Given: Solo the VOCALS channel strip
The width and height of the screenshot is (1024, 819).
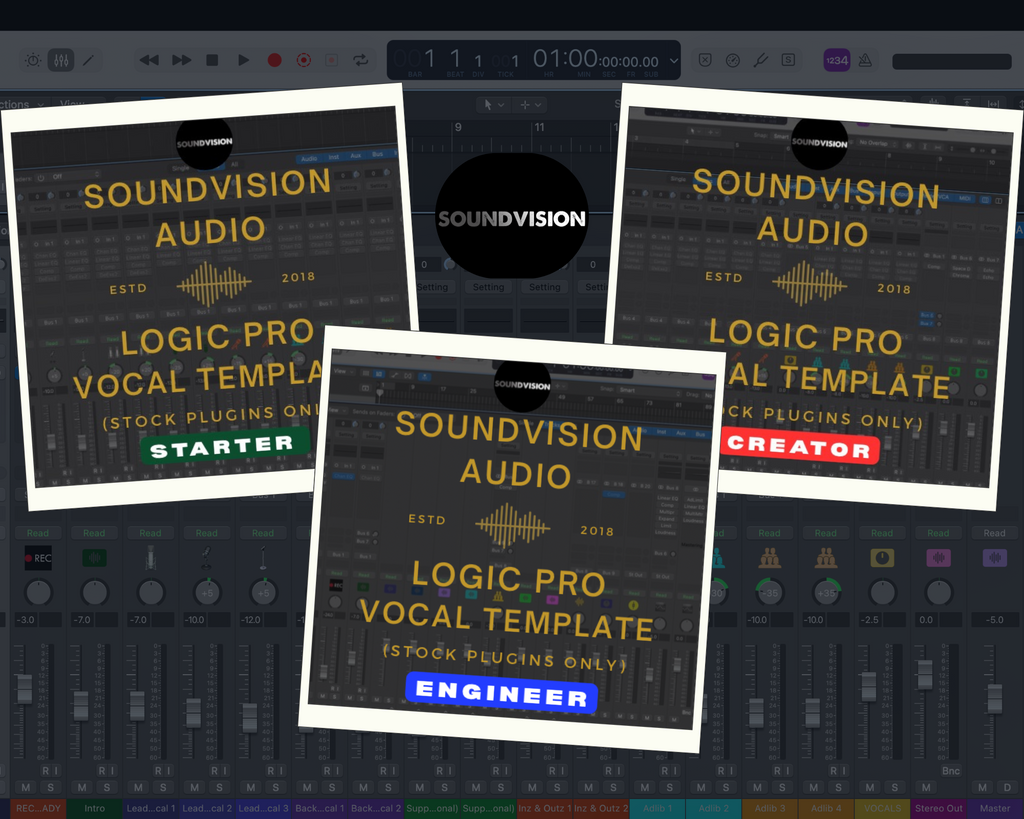Looking at the screenshot, I should pos(894,788).
